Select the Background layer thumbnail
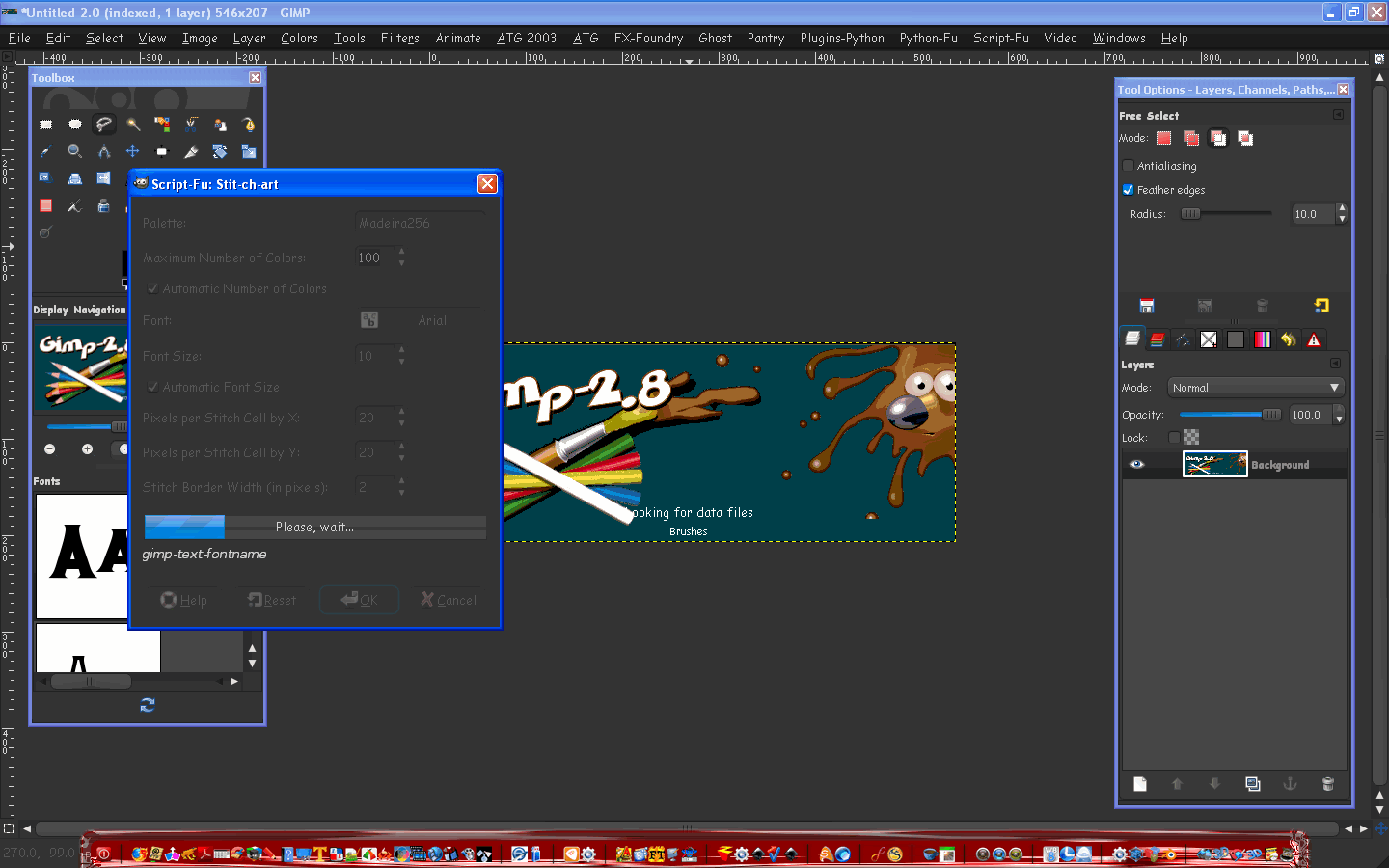Viewport: 1389px width, 868px height. click(1215, 464)
